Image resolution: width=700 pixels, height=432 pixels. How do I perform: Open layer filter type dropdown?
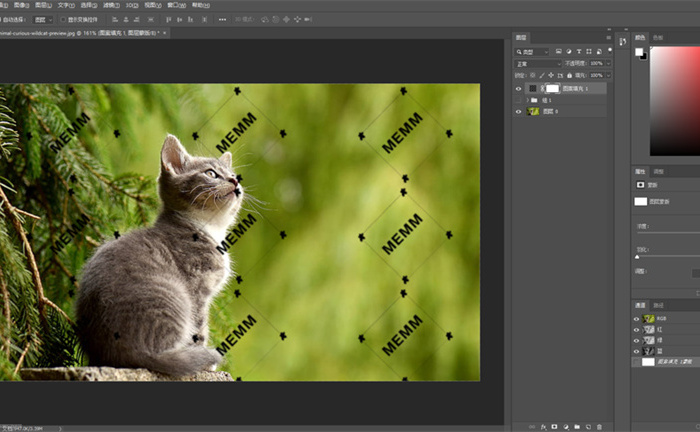(x=532, y=52)
